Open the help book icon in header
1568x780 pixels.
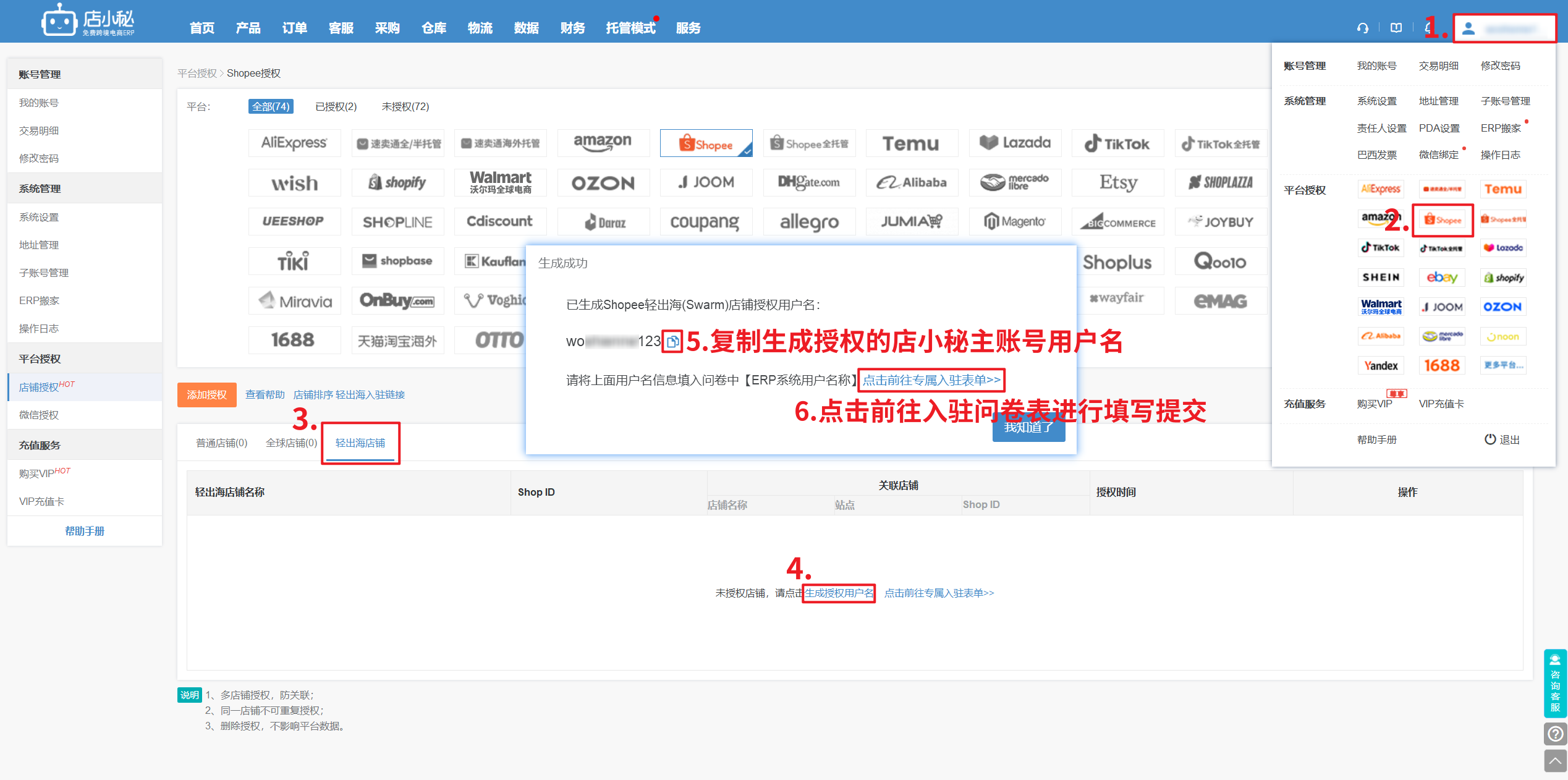[1396, 28]
